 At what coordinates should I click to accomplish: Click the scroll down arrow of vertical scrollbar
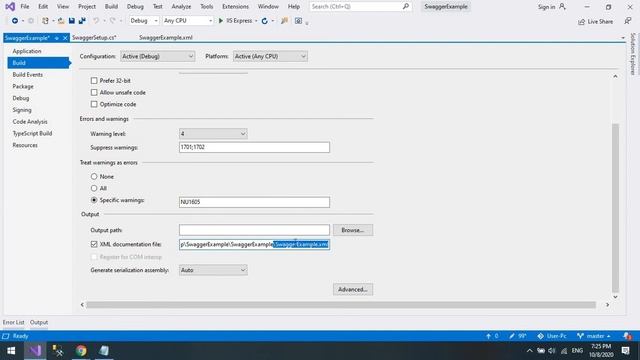615,297
